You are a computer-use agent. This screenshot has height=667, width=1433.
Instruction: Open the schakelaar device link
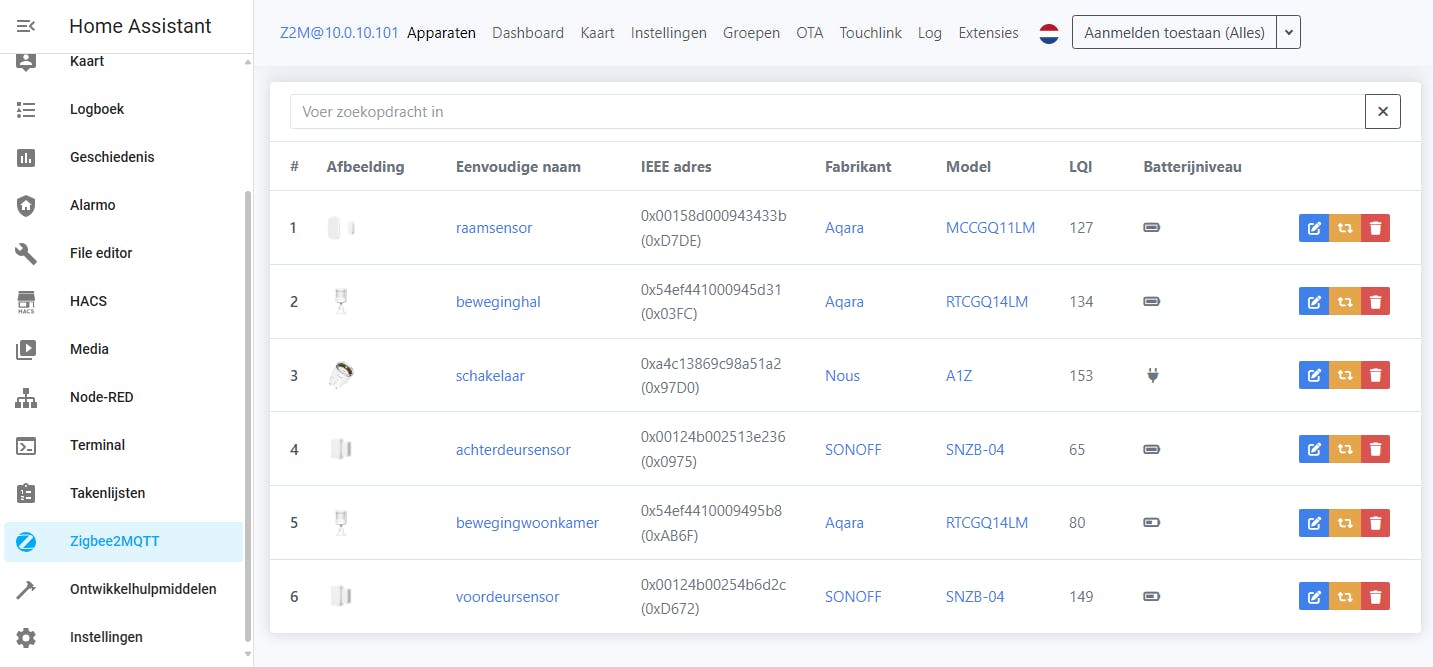490,376
